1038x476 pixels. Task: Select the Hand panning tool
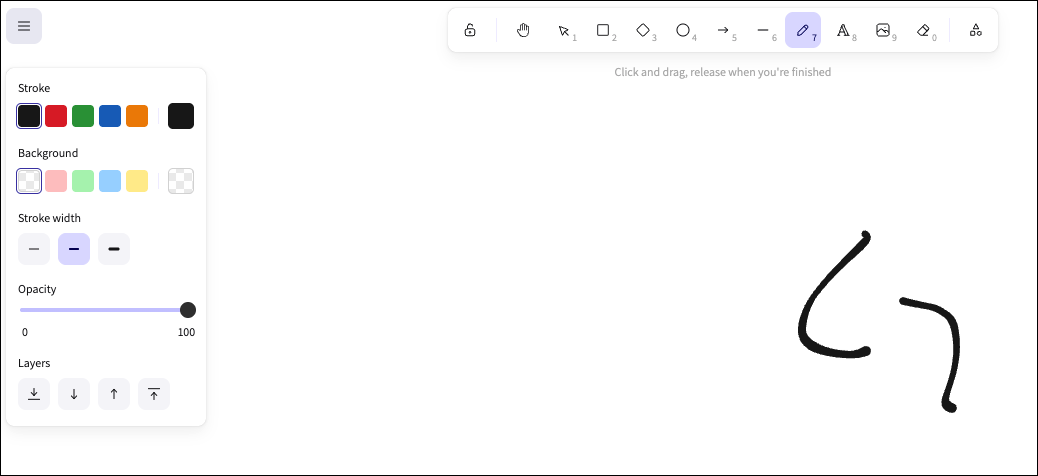523,30
